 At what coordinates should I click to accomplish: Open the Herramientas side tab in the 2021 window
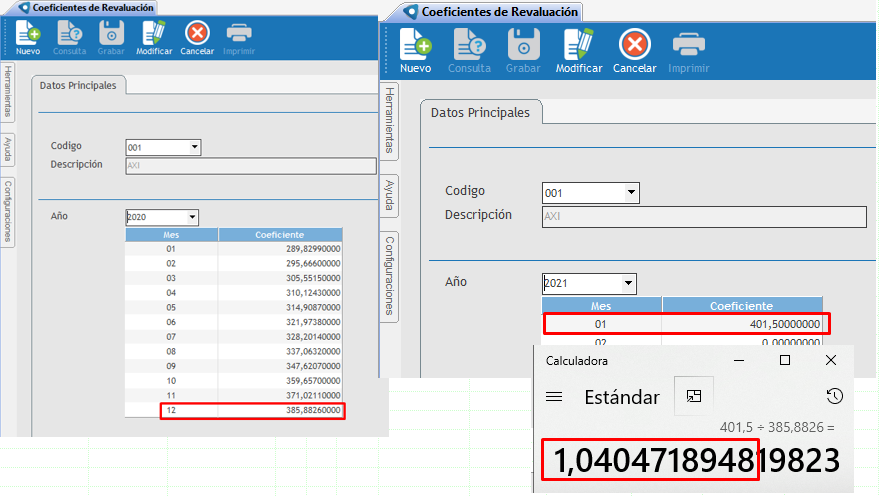click(390, 122)
